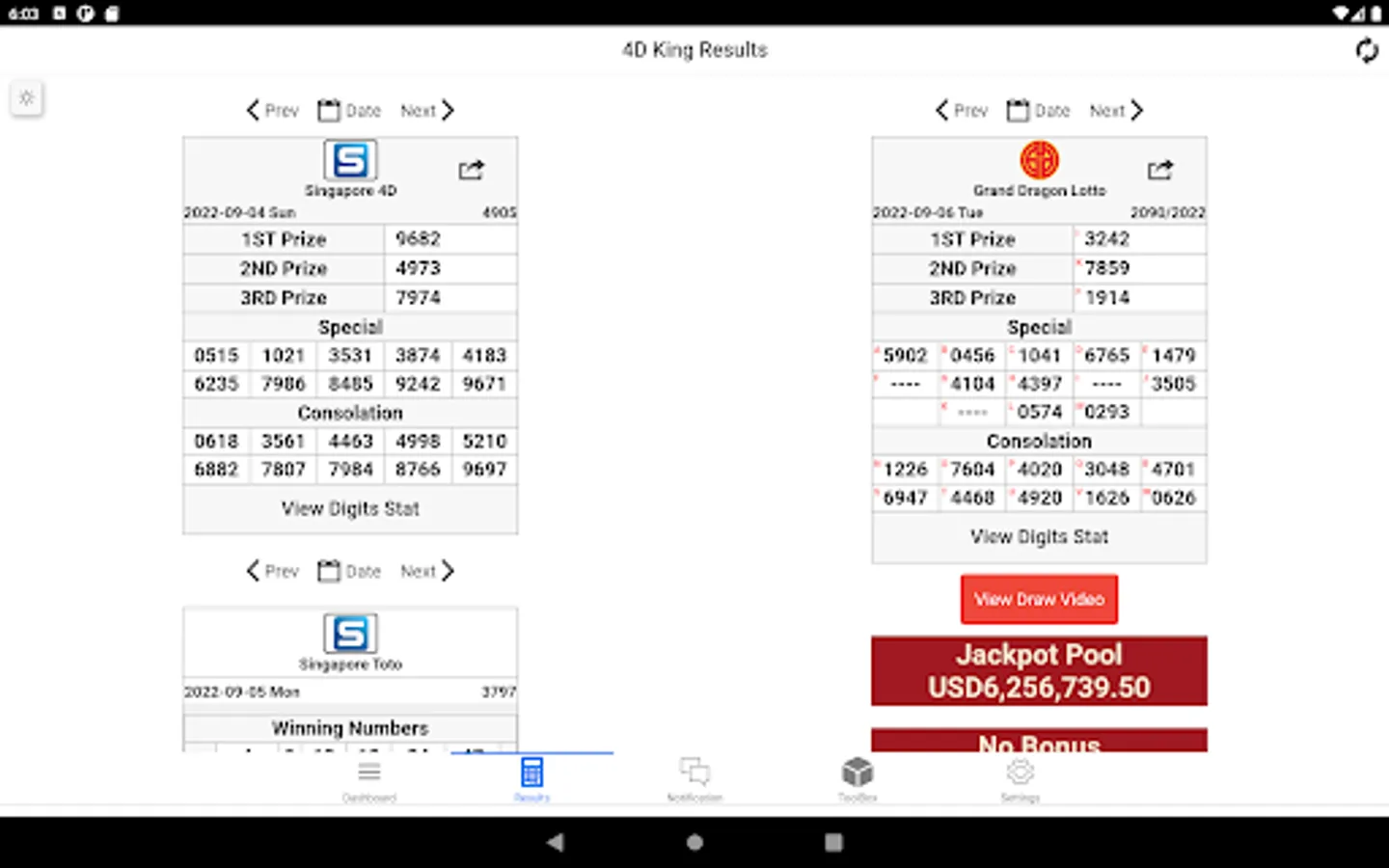Tap Android home navigation button
This screenshot has width=1389, height=868.
694,842
